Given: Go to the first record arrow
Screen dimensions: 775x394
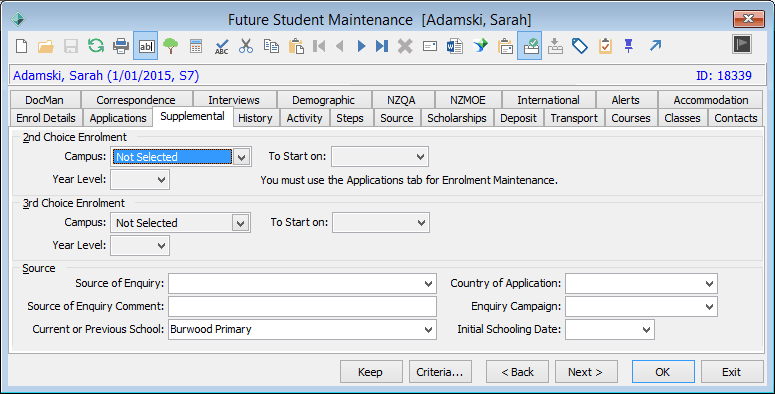Looking at the screenshot, I should [x=319, y=46].
